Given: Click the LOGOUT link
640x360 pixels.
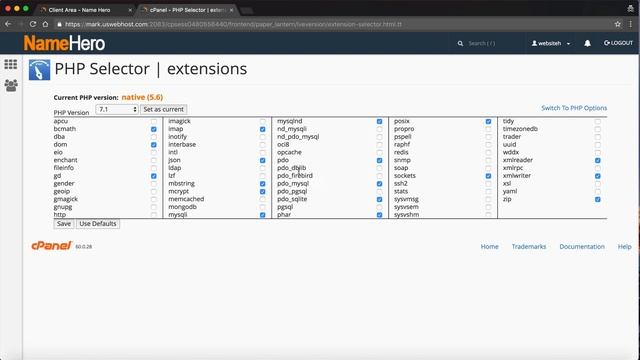Looking at the screenshot, I should [x=618, y=43].
